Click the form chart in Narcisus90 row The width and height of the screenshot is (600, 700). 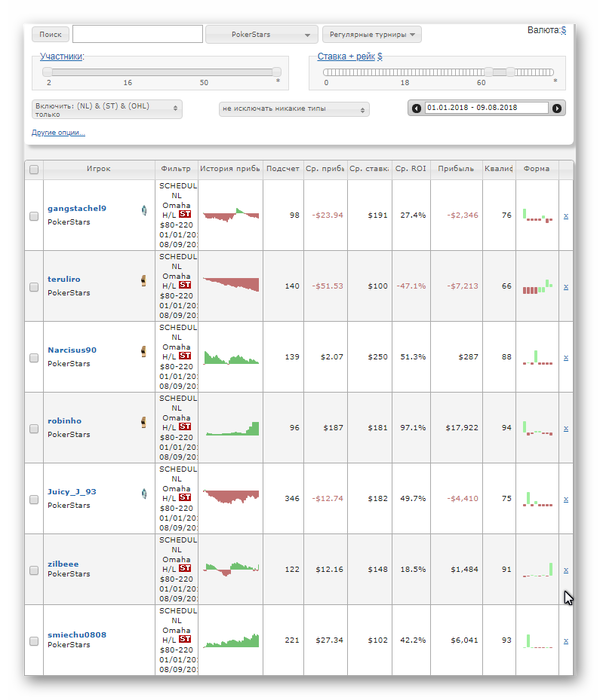pos(538,358)
